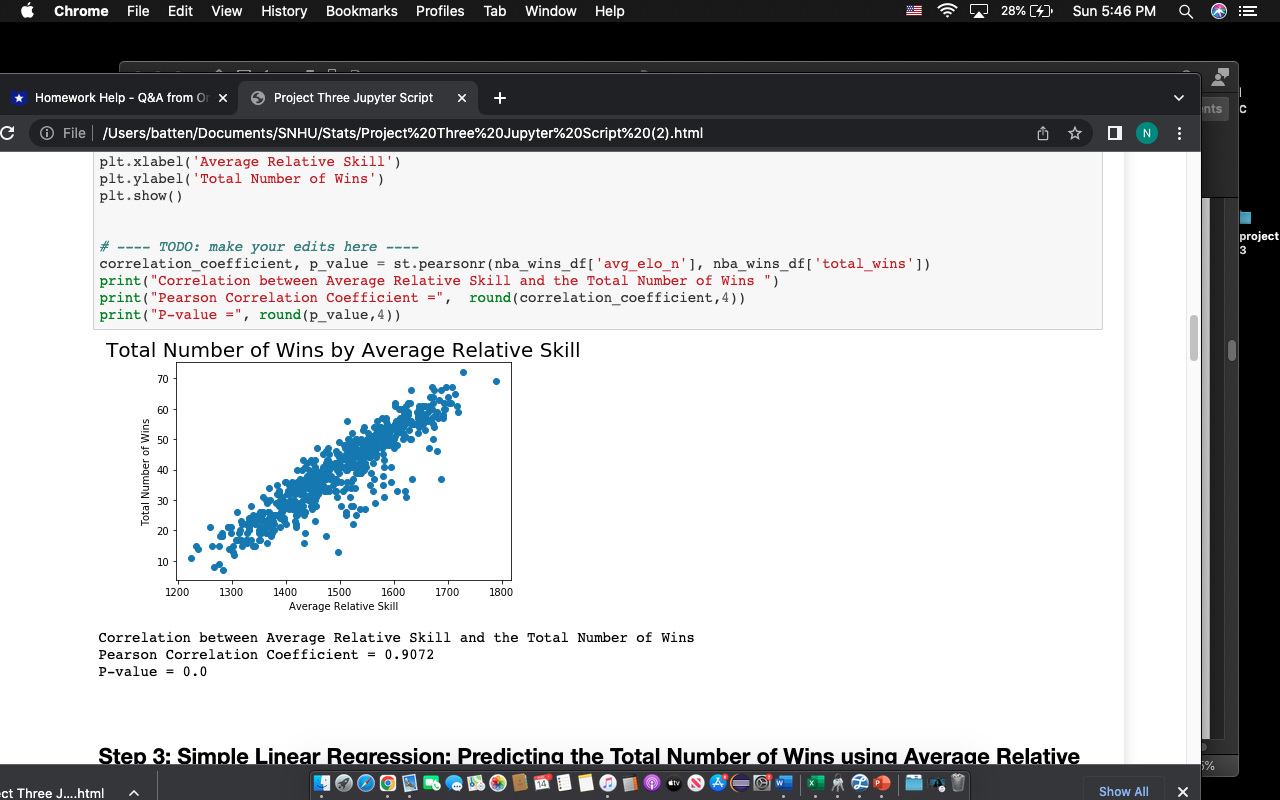Open the History menu
Screen dimensions: 1280x800
tap(283, 11)
